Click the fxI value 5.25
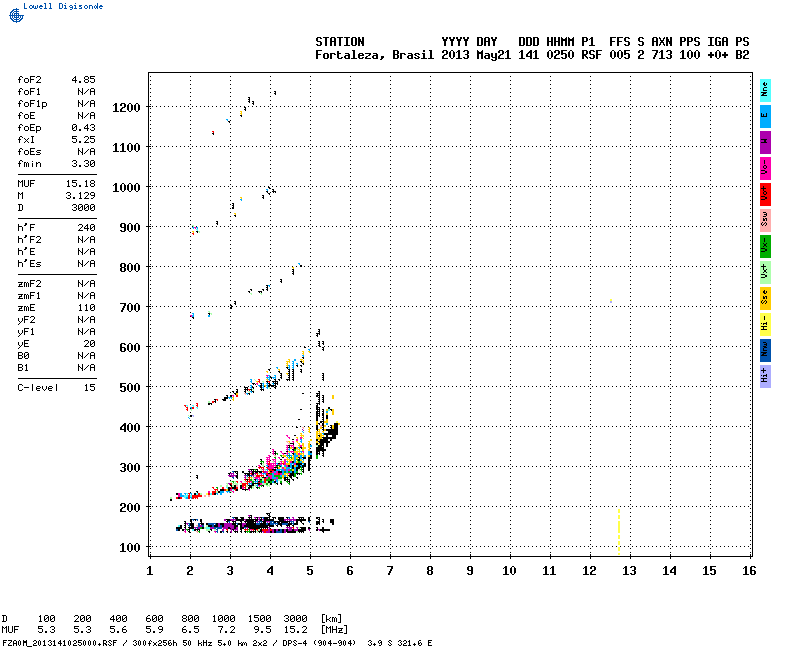The width and height of the screenshot is (800, 650). click(83, 139)
